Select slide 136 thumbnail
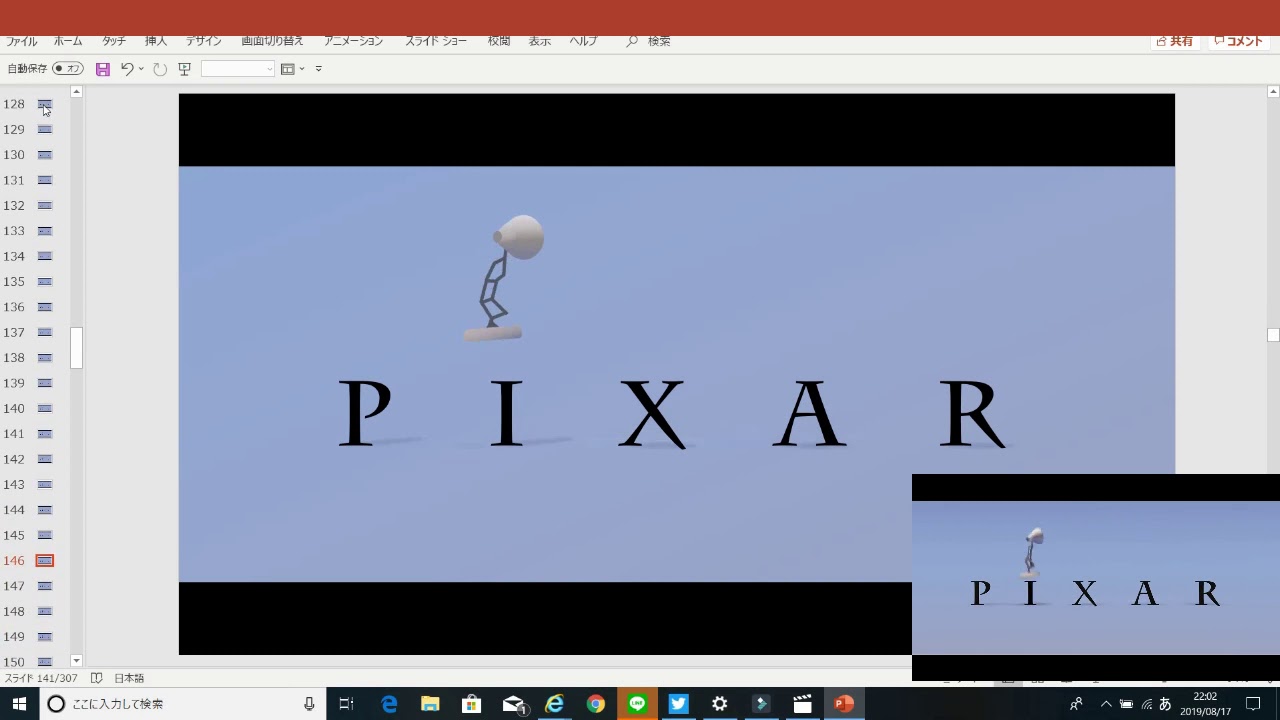The width and height of the screenshot is (1280, 720). coord(45,307)
